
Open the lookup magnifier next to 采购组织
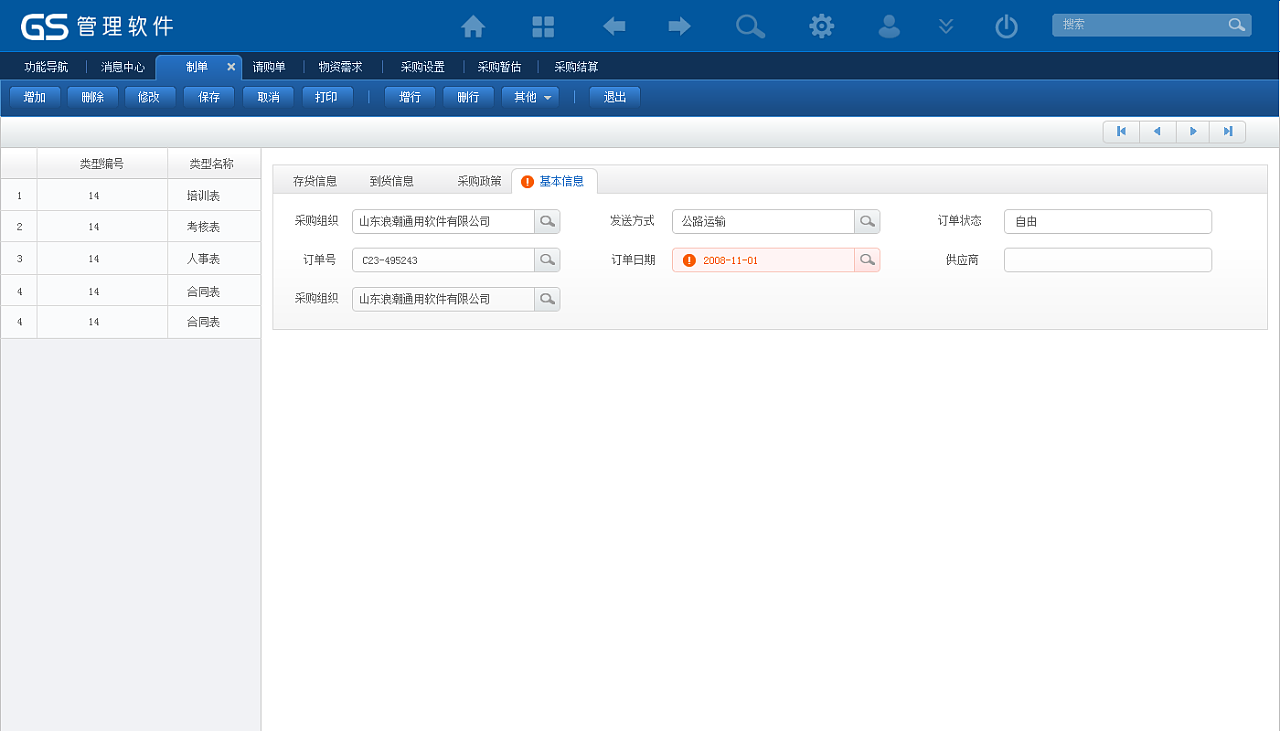coord(547,221)
